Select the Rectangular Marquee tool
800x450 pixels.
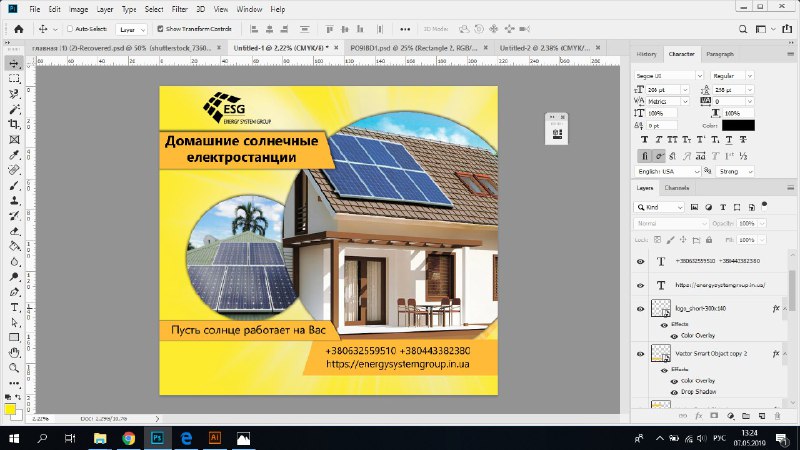(x=14, y=79)
